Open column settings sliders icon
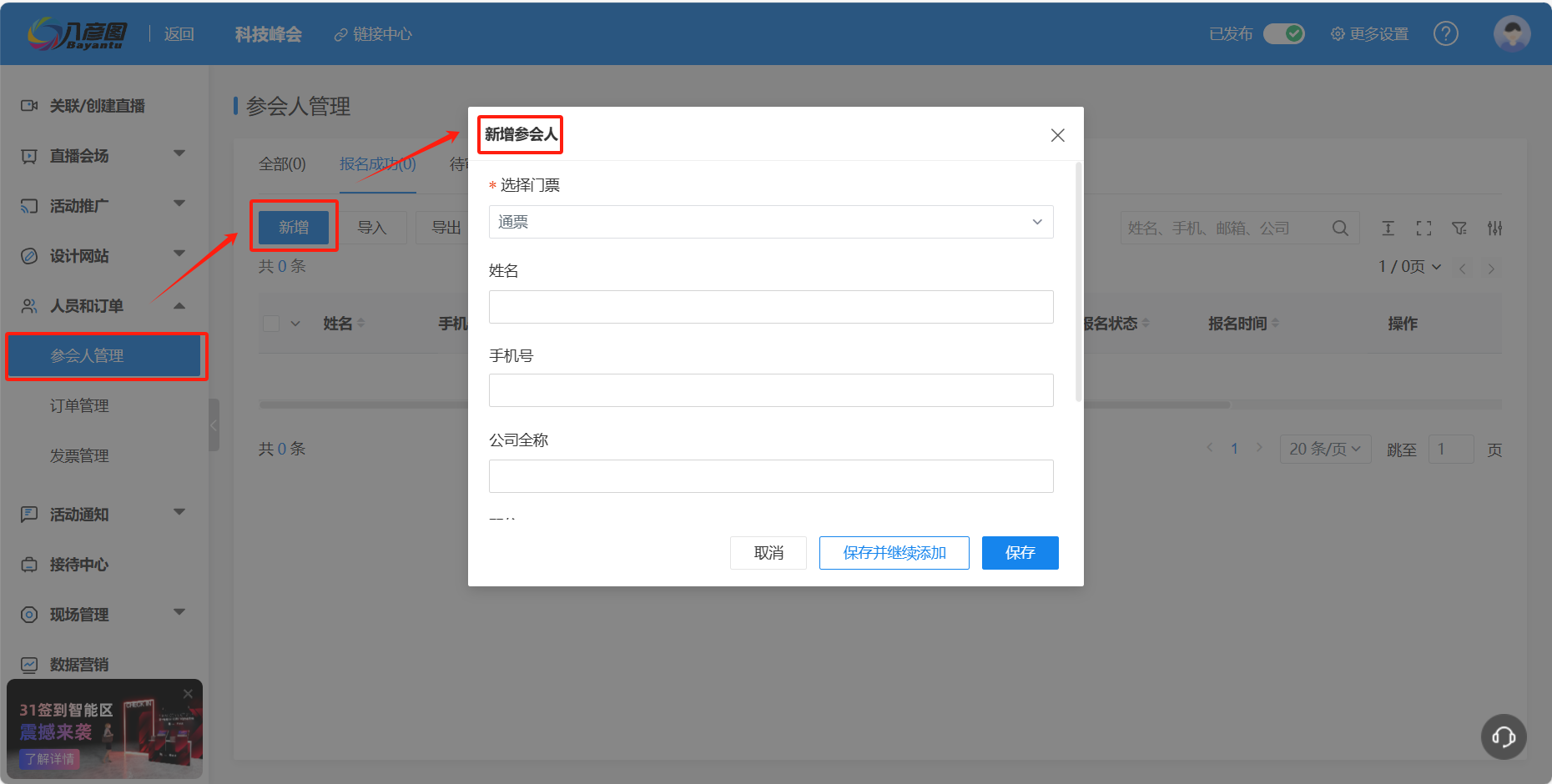This screenshot has width=1552, height=784. click(x=1494, y=228)
